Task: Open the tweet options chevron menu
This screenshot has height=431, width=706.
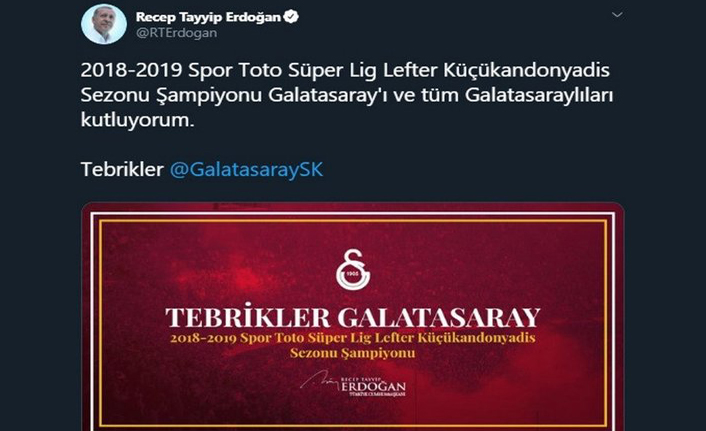Action: click(x=617, y=15)
